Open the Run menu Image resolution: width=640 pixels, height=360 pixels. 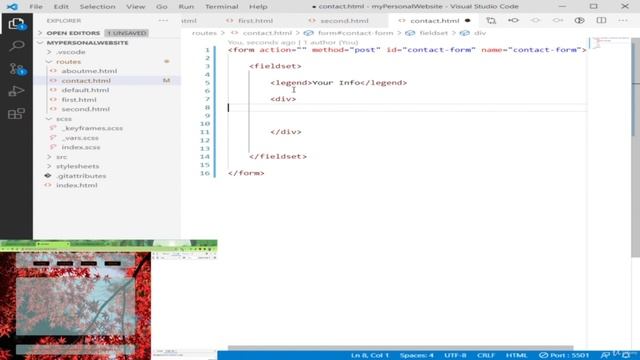(x=186, y=7)
